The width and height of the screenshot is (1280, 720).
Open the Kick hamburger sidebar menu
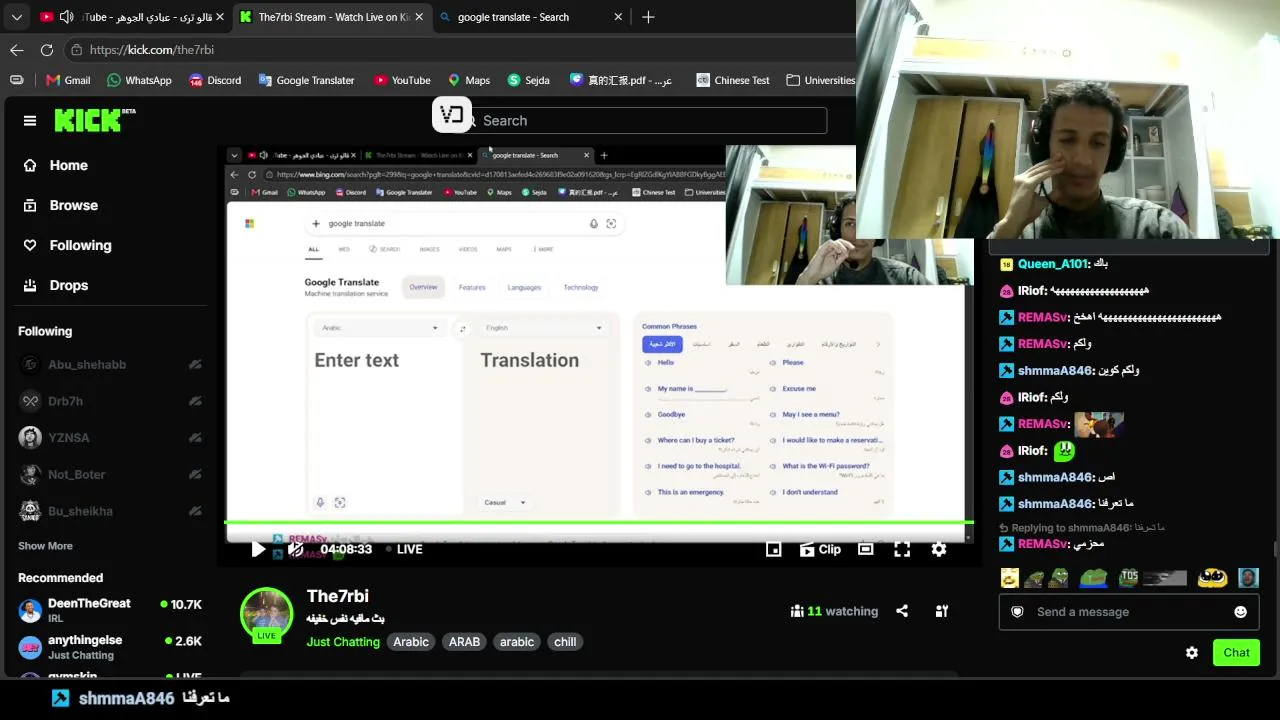pyautogui.click(x=30, y=121)
